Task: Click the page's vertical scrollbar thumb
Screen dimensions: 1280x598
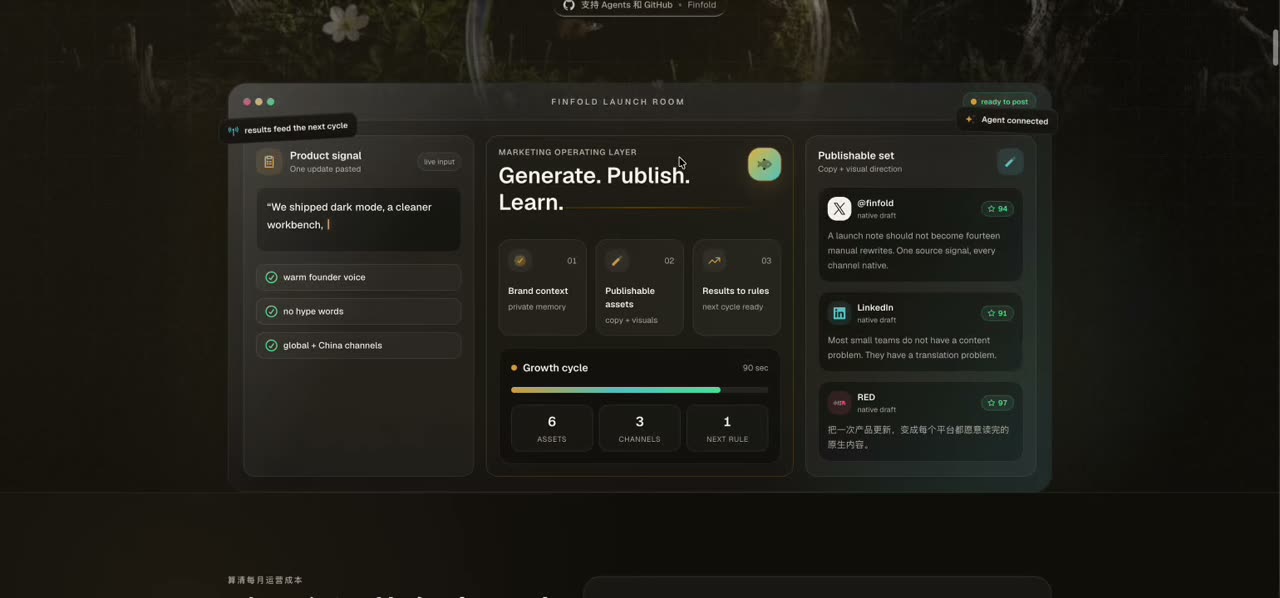Action: point(1275,48)
